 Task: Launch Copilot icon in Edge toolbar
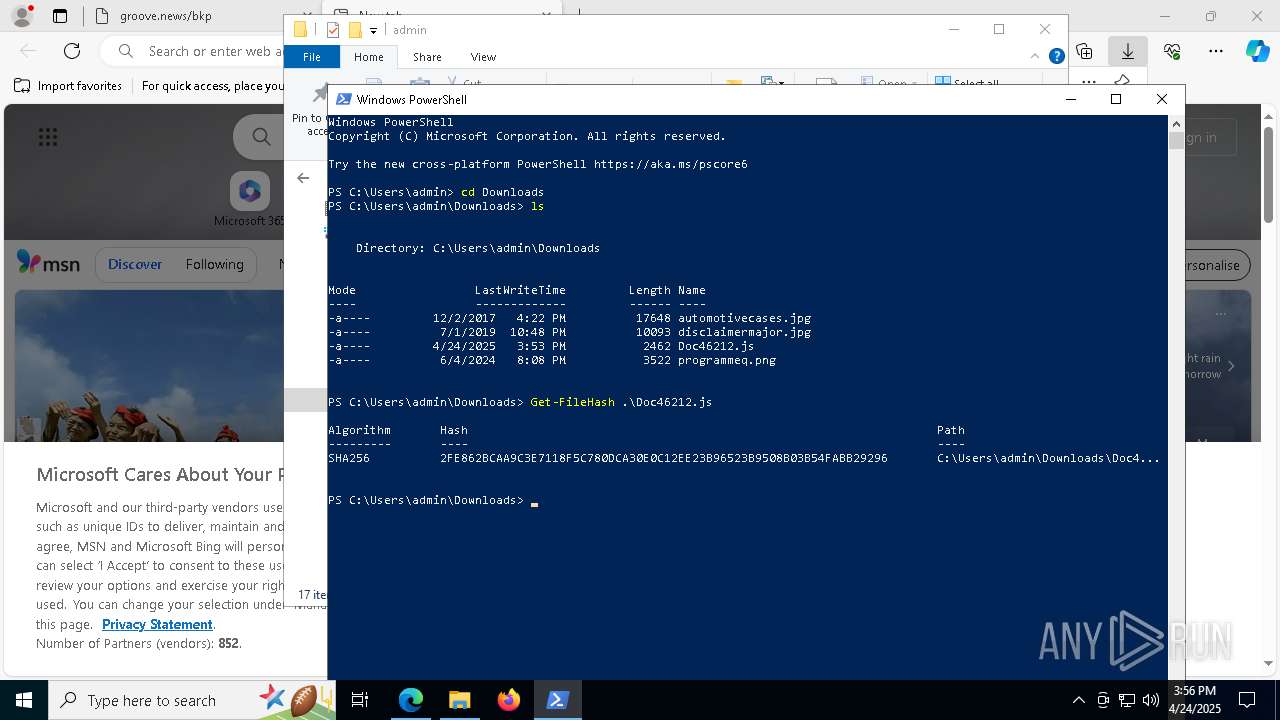[1257, 51]
